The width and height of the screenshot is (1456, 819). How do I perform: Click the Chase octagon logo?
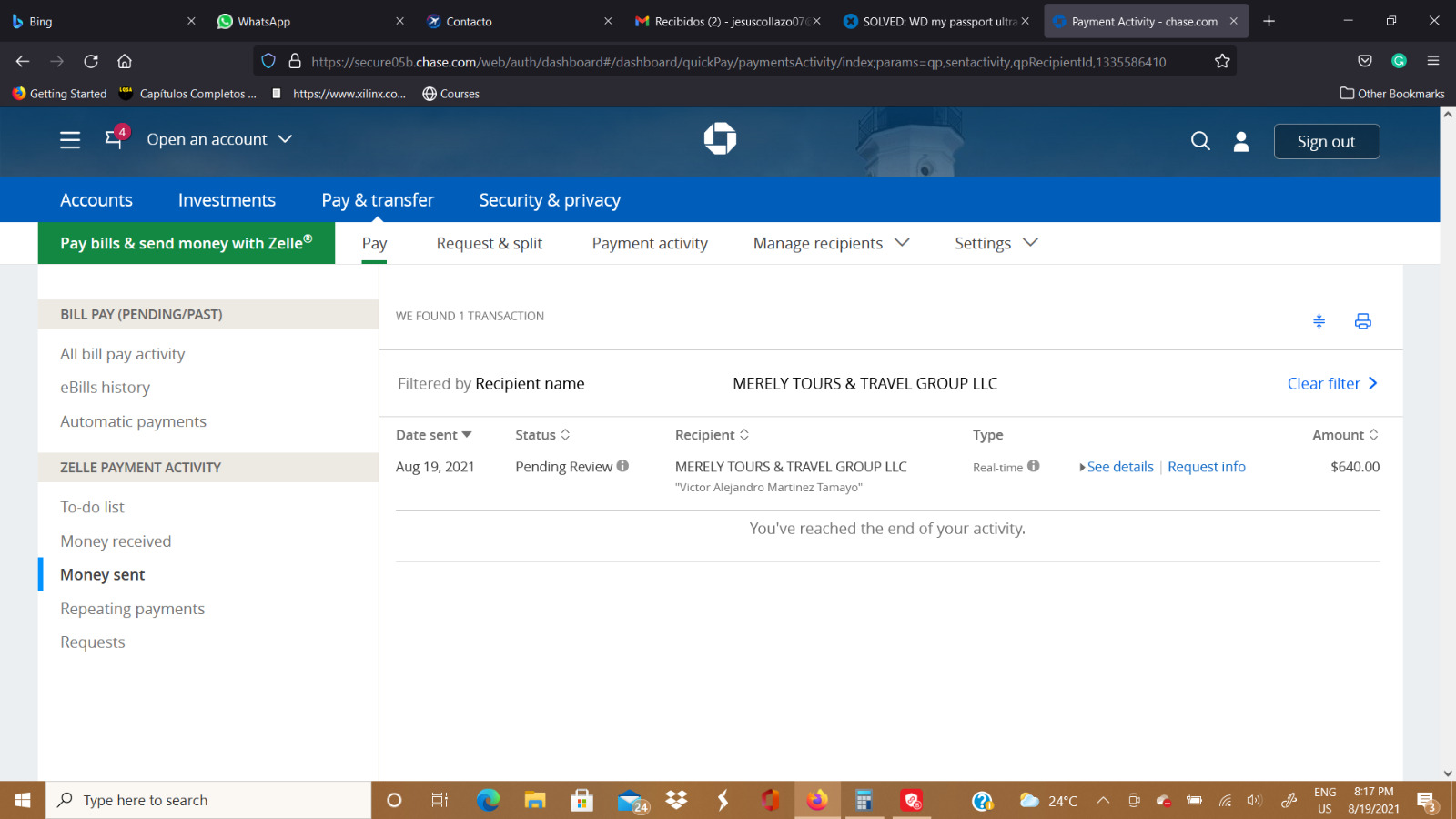[x=720, y=138]
